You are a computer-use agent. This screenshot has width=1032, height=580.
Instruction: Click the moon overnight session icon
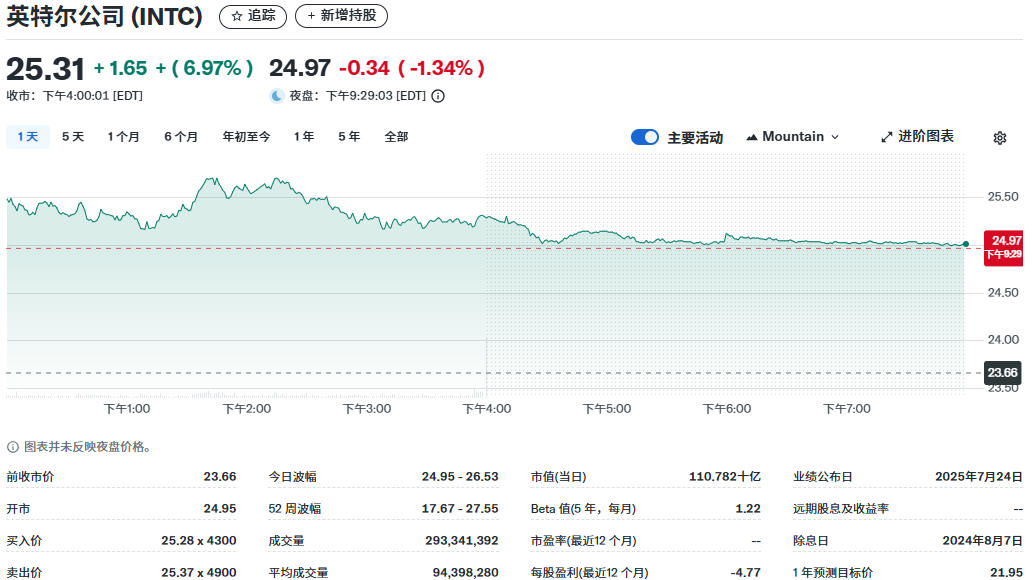click(276, 96)
